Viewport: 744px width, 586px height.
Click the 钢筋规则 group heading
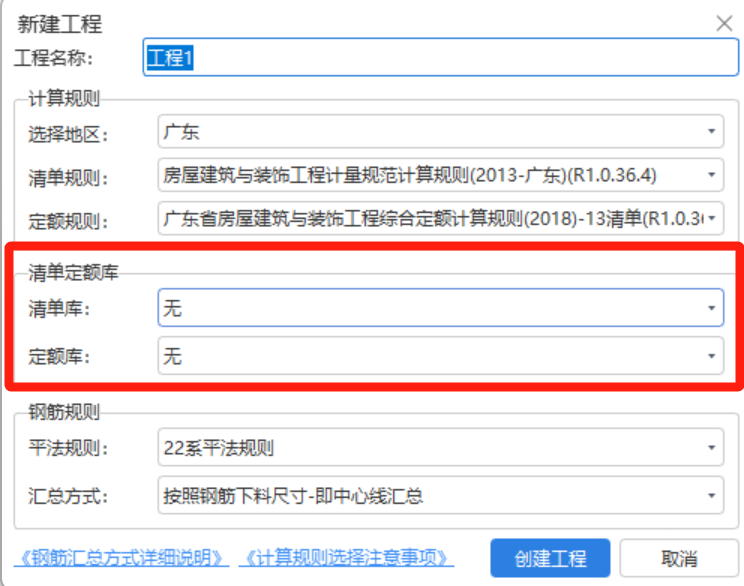(64, 412)
